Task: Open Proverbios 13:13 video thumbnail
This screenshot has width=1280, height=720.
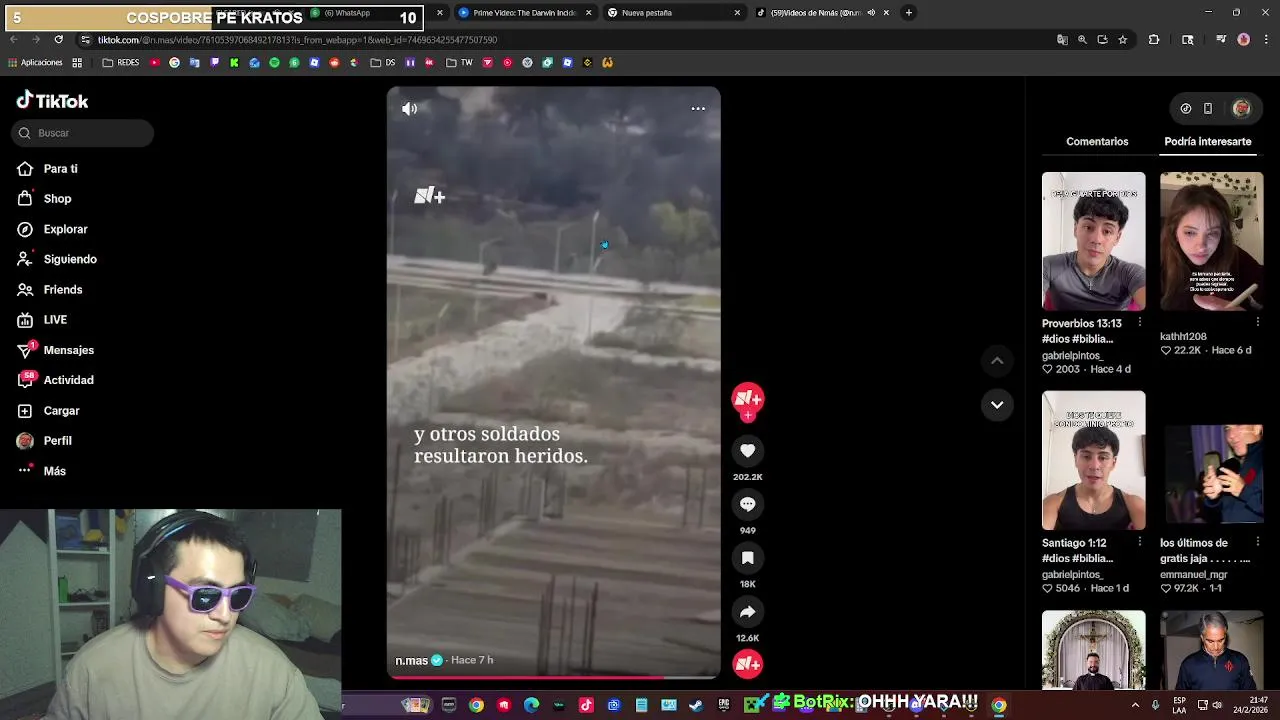Action: point(1093,241)
